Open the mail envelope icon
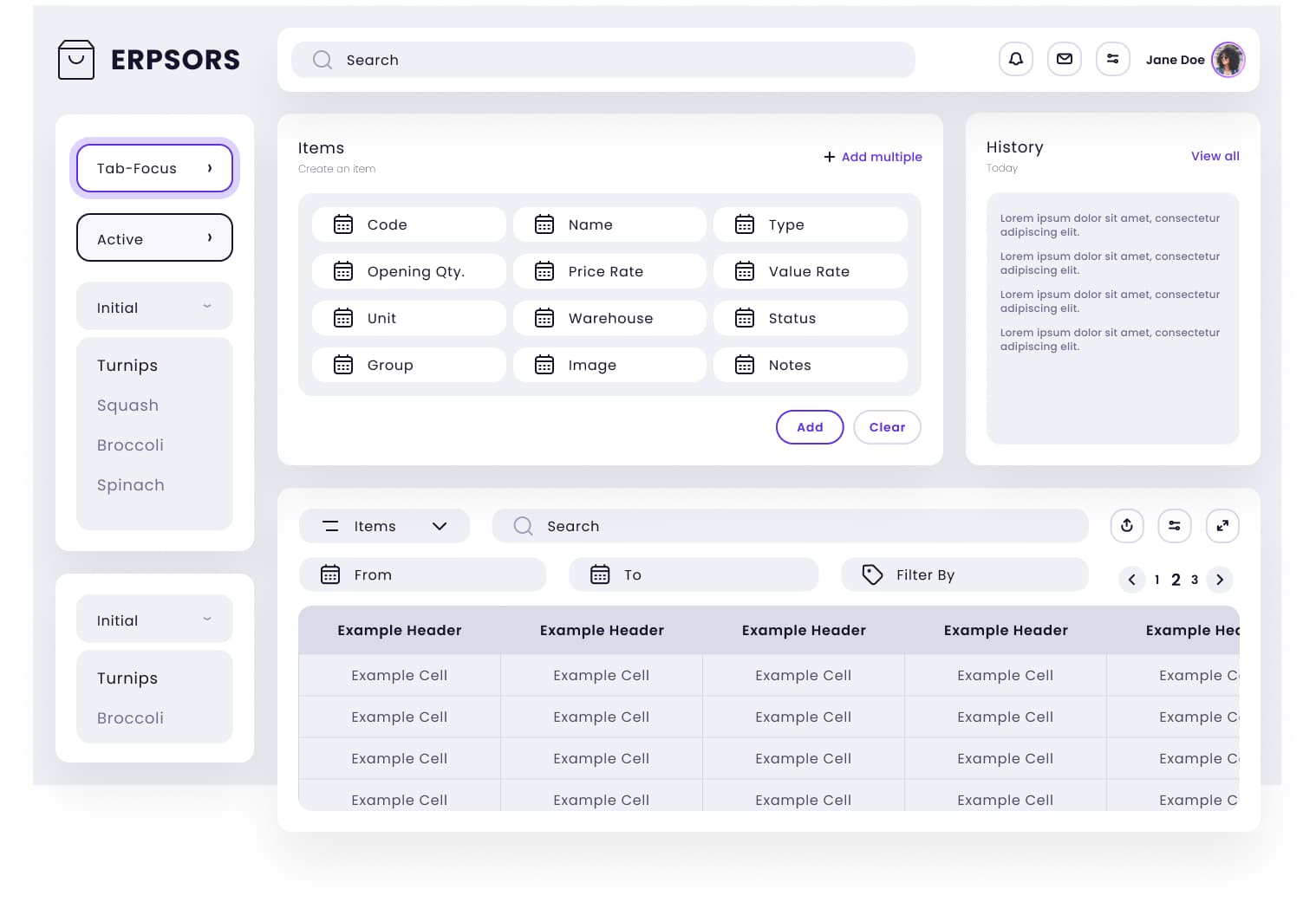This screenshot has height=915, width=1316. [x=1065, y=60]
